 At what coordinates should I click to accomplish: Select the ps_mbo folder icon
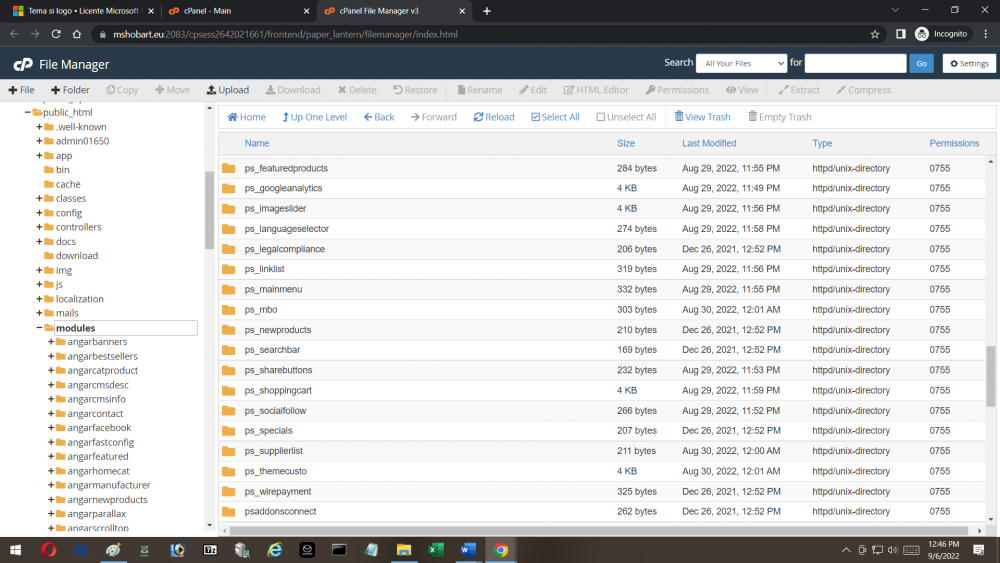pos(228,310)
